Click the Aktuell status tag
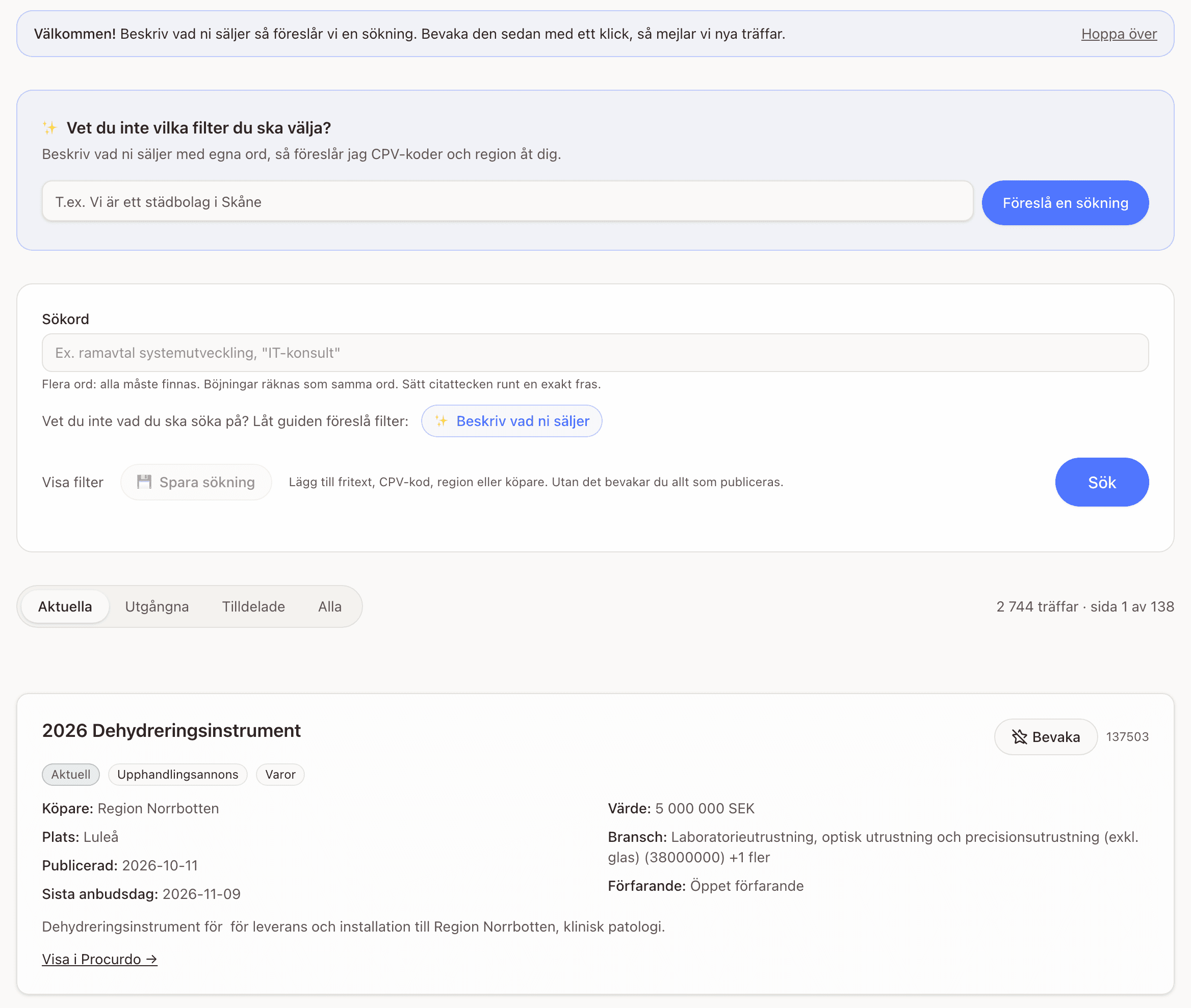Image resolution: width=1191 pixels, height=1008 pixels. [71, 774]
